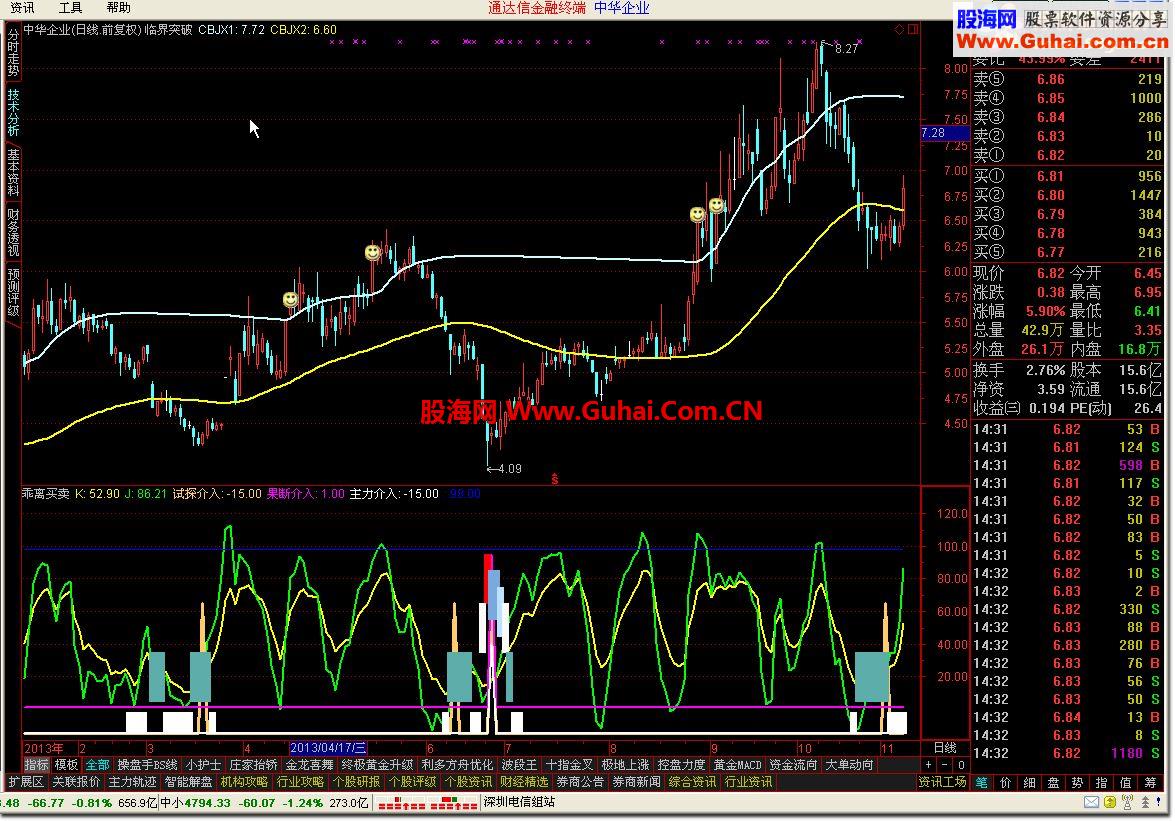Choose the 小护士 indicator
1175x821 pixels.
(203, 765)
